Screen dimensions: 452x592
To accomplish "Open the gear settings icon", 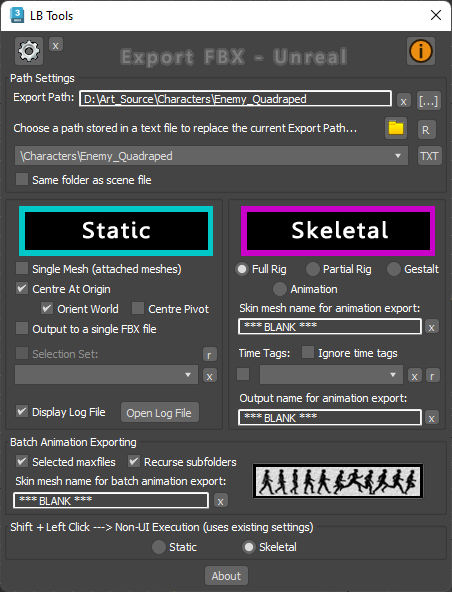I will pyautogui.click(x=29, y=51).
